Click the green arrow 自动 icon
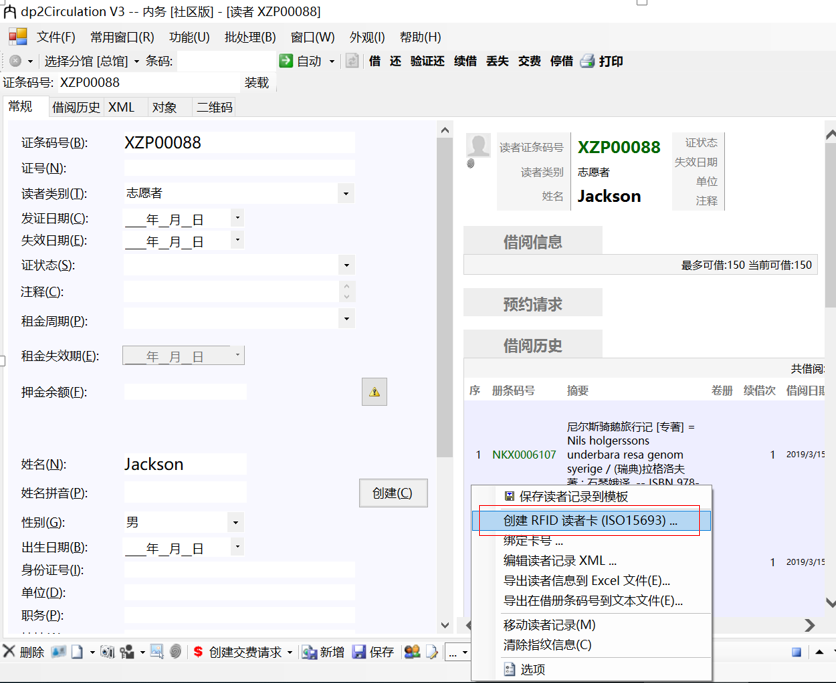Screen dimensions: 836x683 click(286, 61)
